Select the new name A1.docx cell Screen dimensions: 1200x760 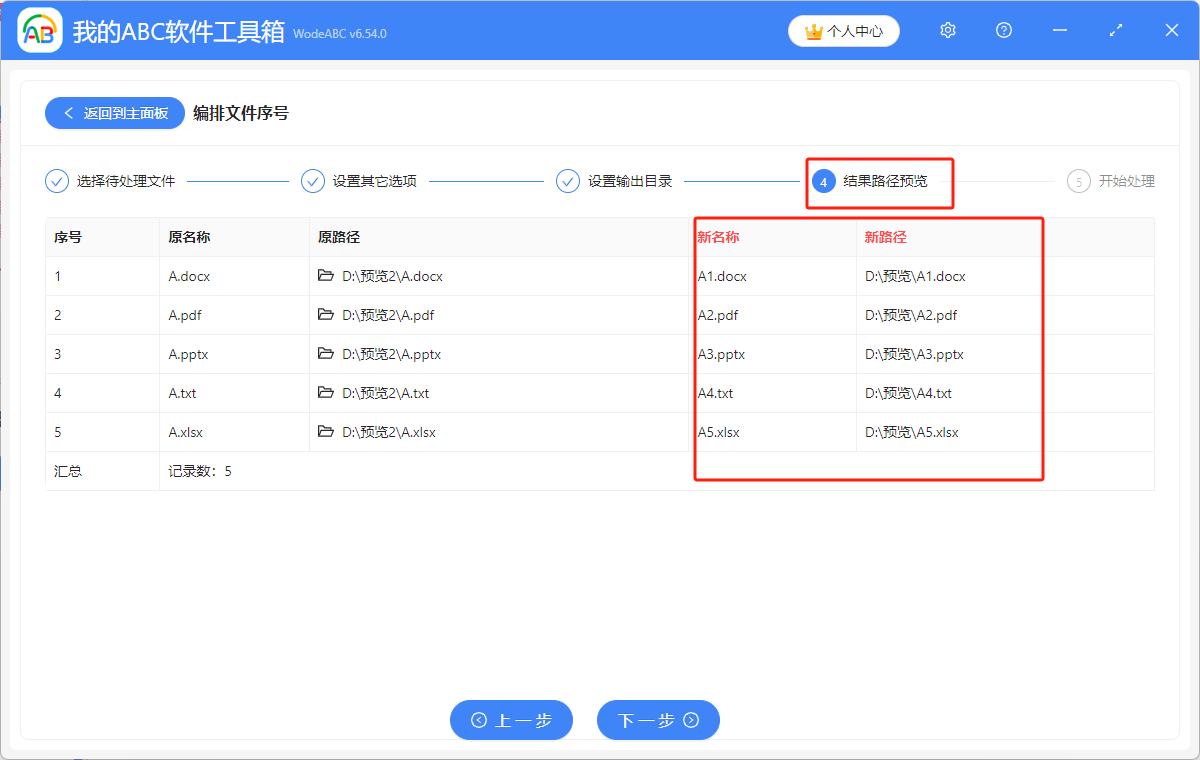pyautogui.click(x=722, y=276)
